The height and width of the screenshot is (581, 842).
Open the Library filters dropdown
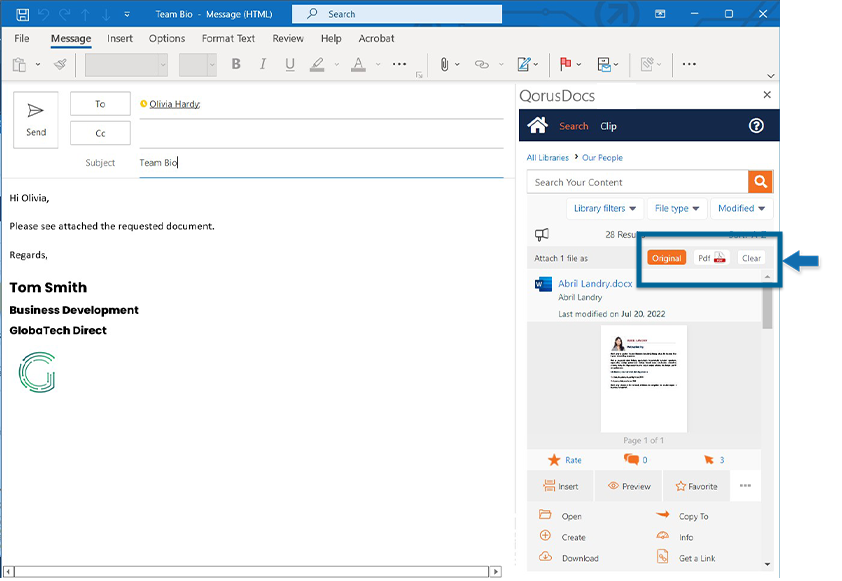605,208
